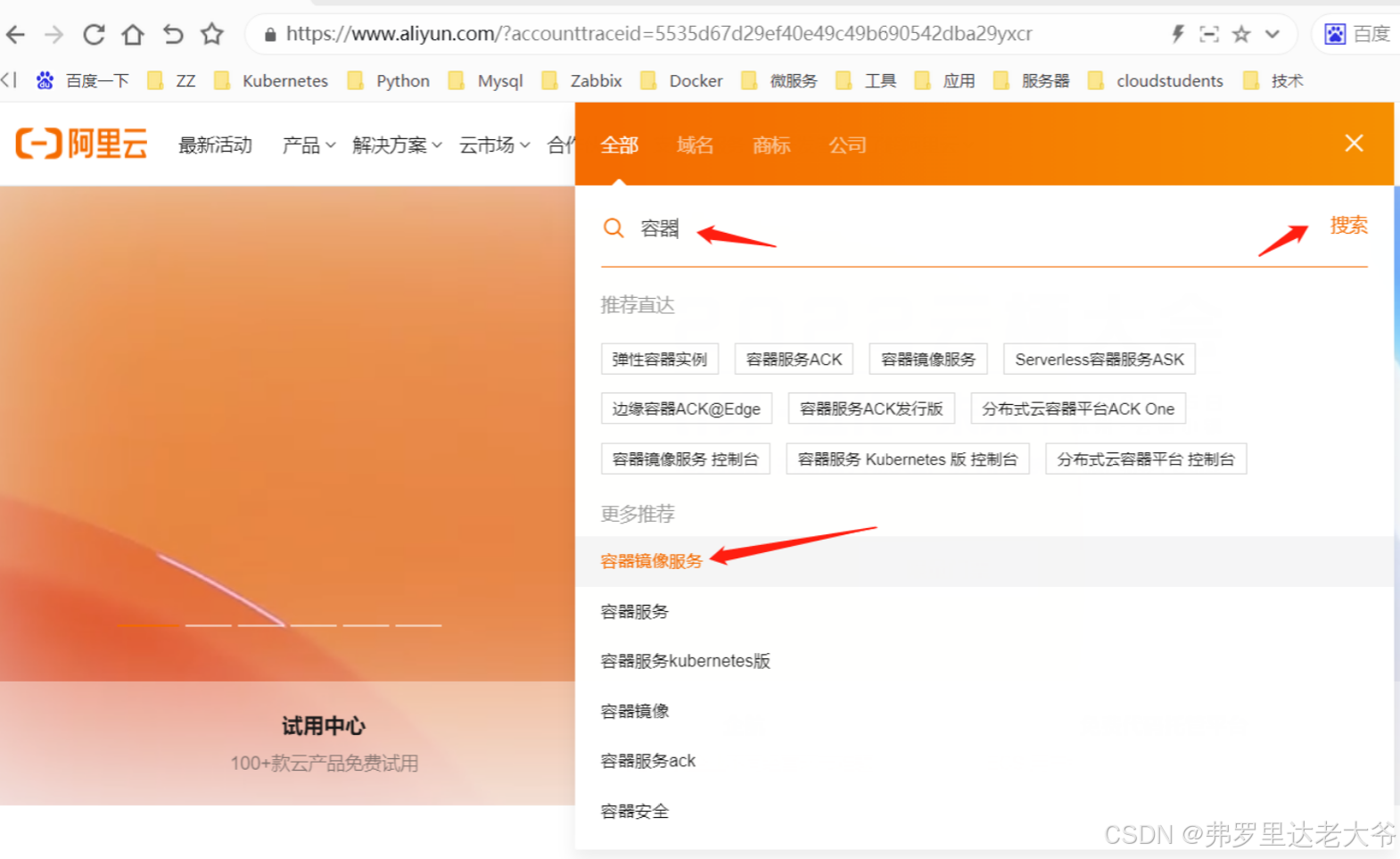Bookmark page with star icon left of address bar

[211, 35]
